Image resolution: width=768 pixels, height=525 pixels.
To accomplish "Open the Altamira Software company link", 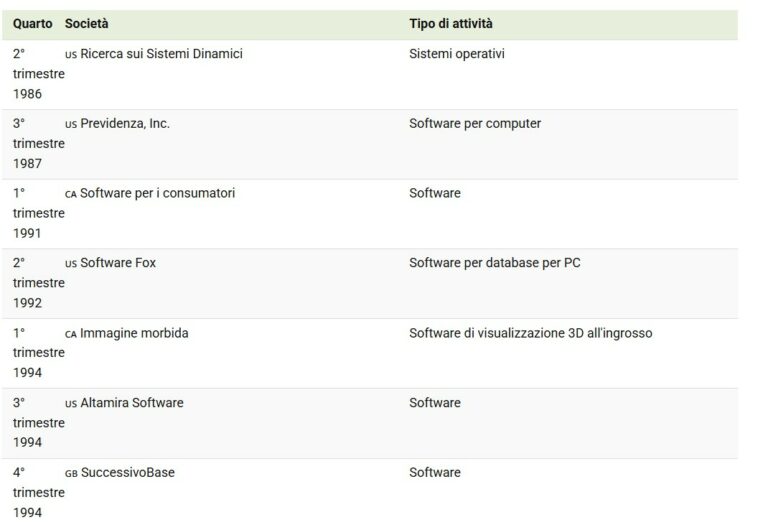I will 132,403.
